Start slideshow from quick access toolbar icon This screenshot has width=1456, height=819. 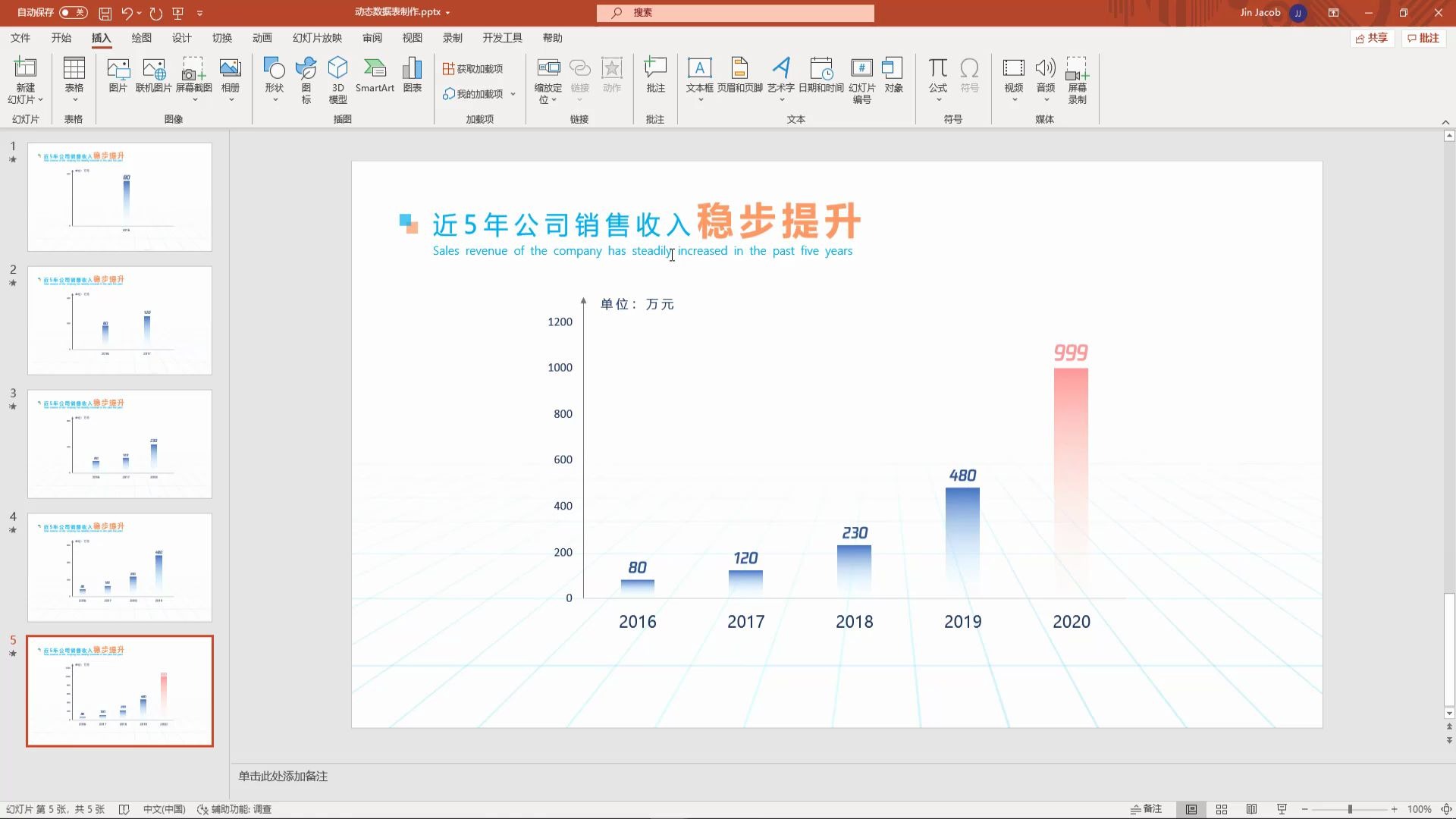tap(178, 13)
